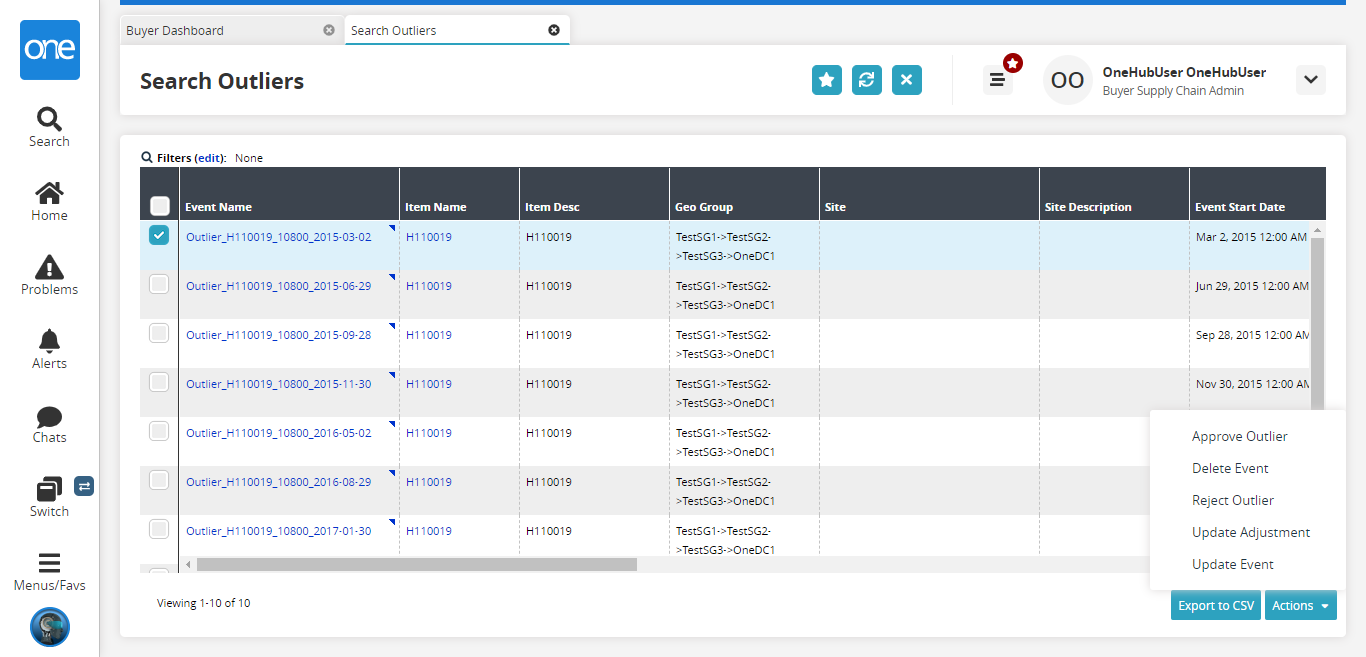Click the One Network logo icon
This screenshot has width=1366, height=657.
49,50
